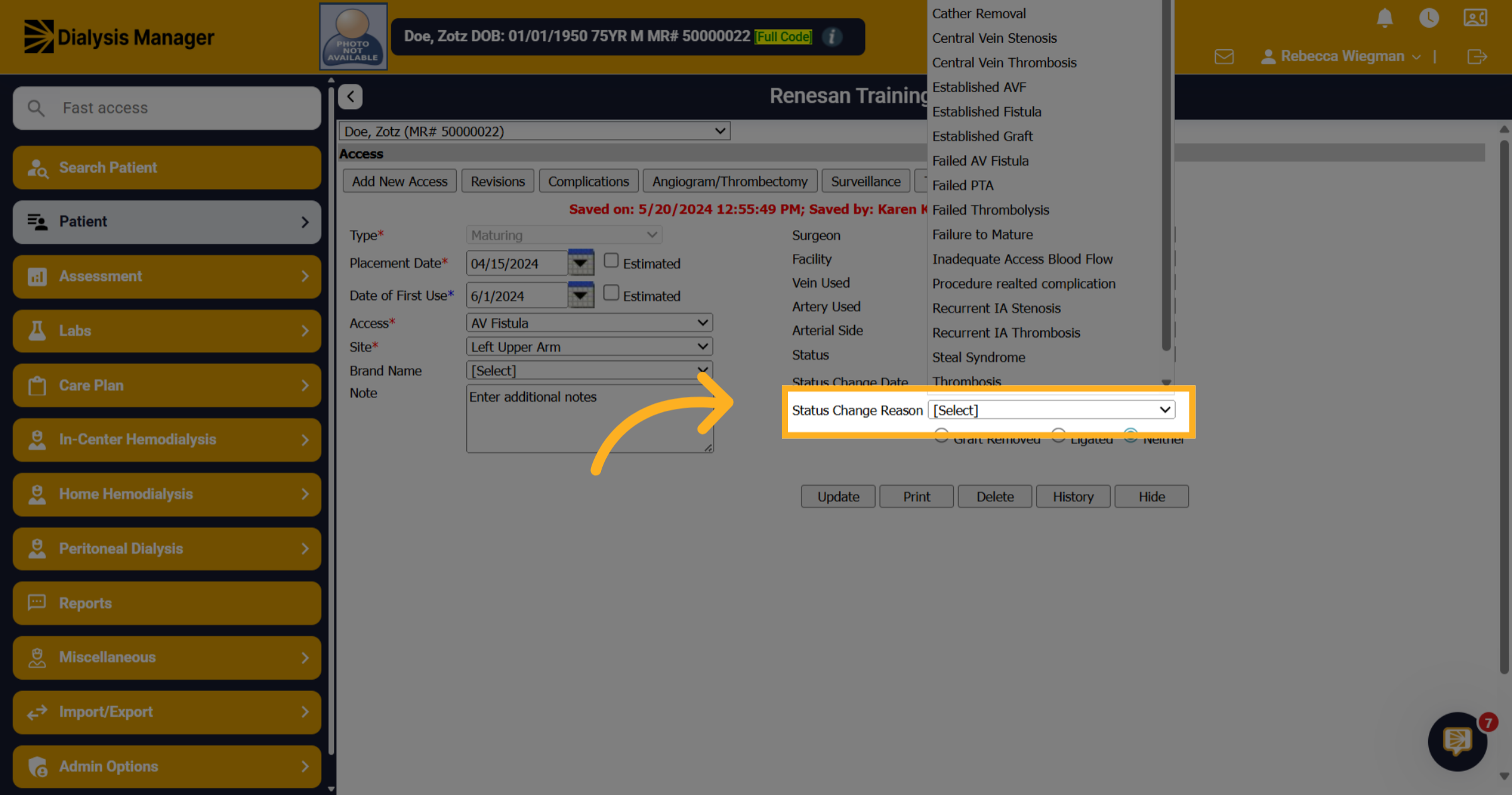
Task: Open Angiogram/Thrombectomy tab button
Action: pyautogui.click(x=730, y=181)
